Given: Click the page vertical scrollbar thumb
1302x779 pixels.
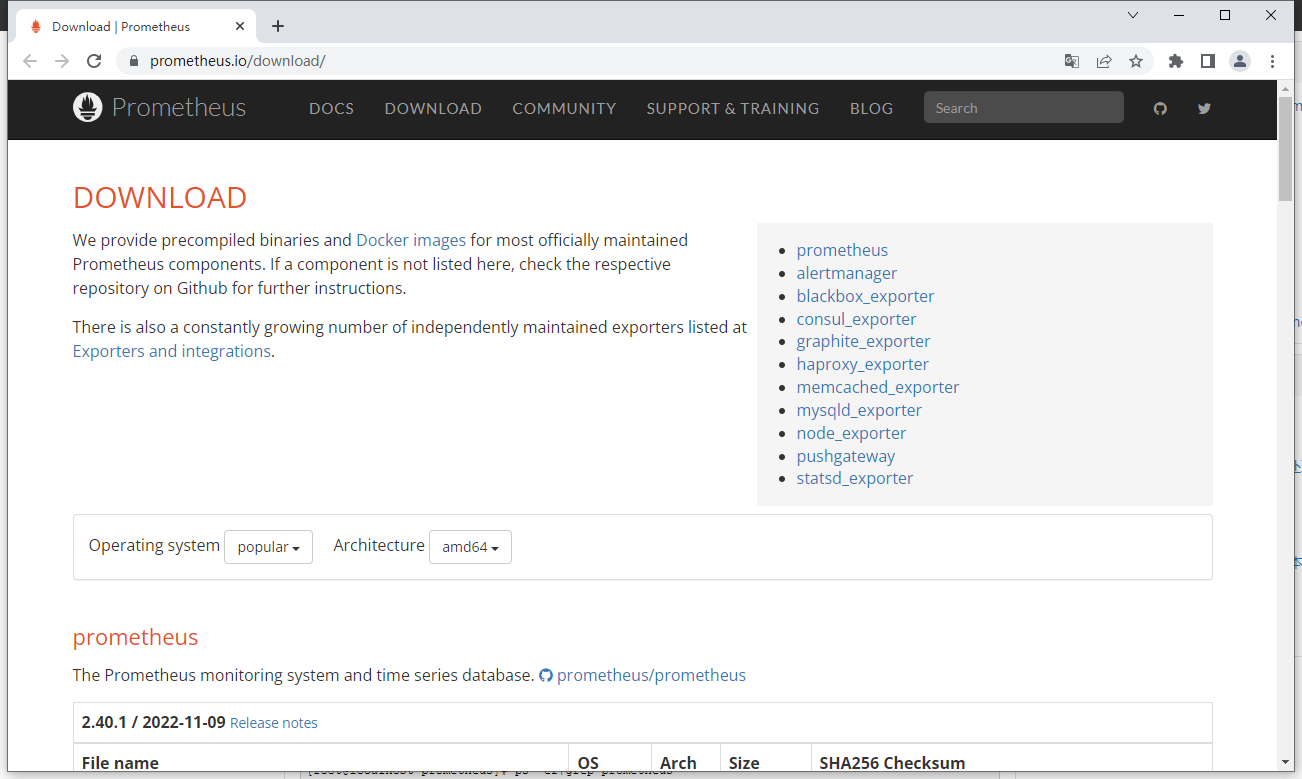Looking at the screenshot, I should coord(1286,150).
